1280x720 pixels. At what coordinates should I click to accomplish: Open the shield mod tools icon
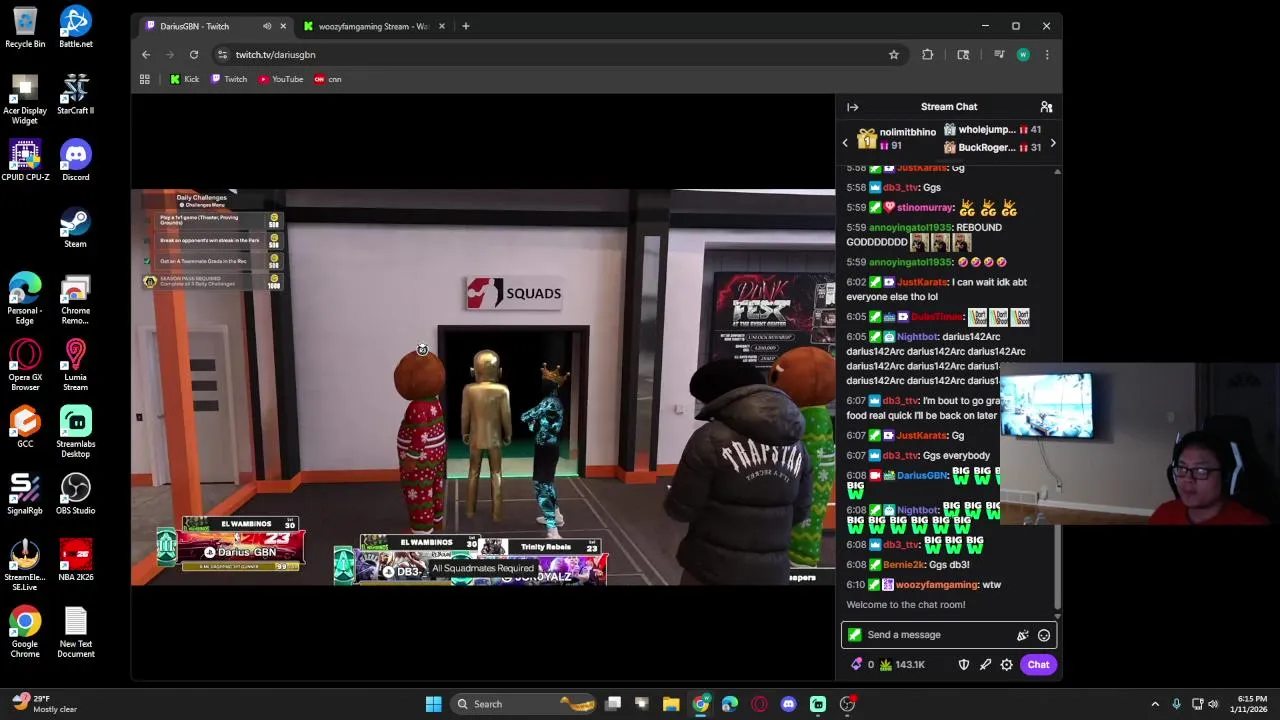click(x=964, y=665)
